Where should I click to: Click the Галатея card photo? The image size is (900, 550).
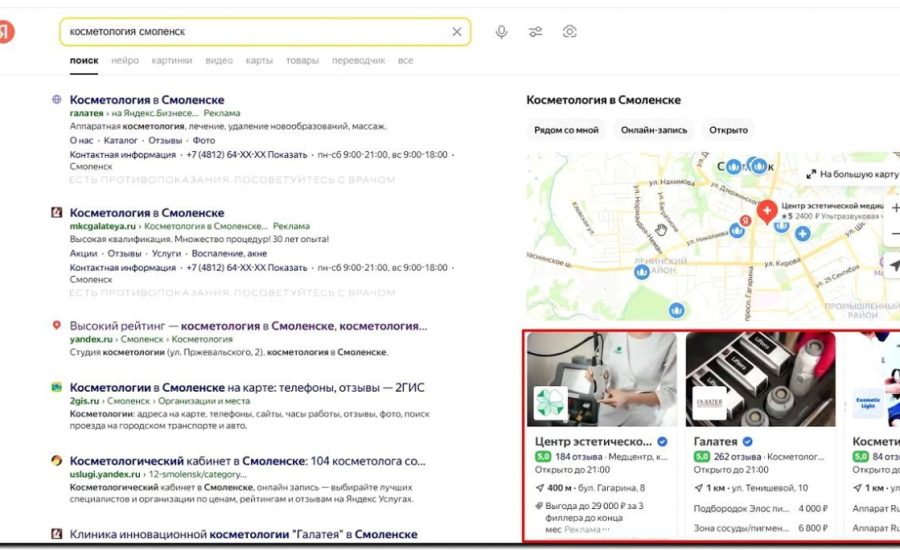click(761, 379)
